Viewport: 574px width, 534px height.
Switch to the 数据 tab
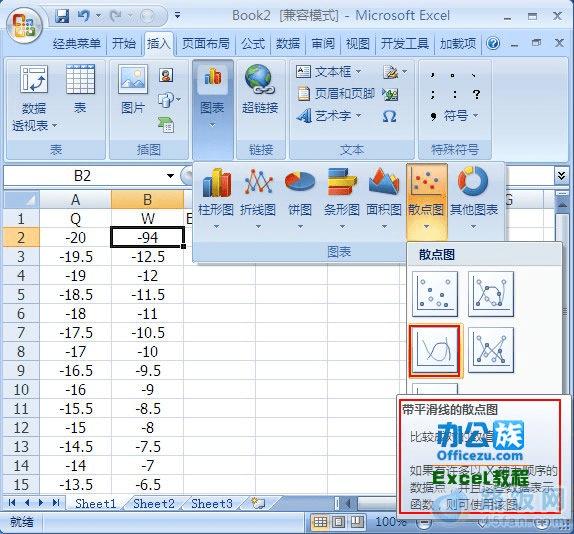click(x=288, y=44)
